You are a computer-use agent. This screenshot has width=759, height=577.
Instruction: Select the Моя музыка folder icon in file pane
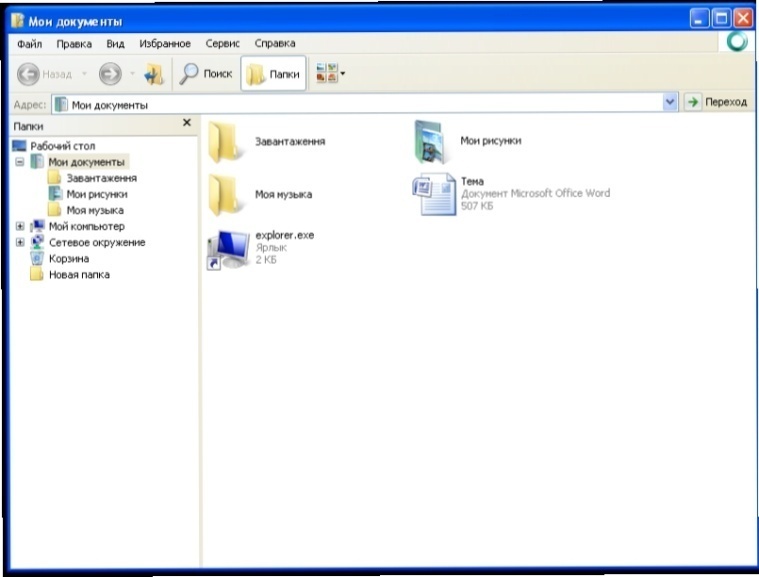pos(224,195)
